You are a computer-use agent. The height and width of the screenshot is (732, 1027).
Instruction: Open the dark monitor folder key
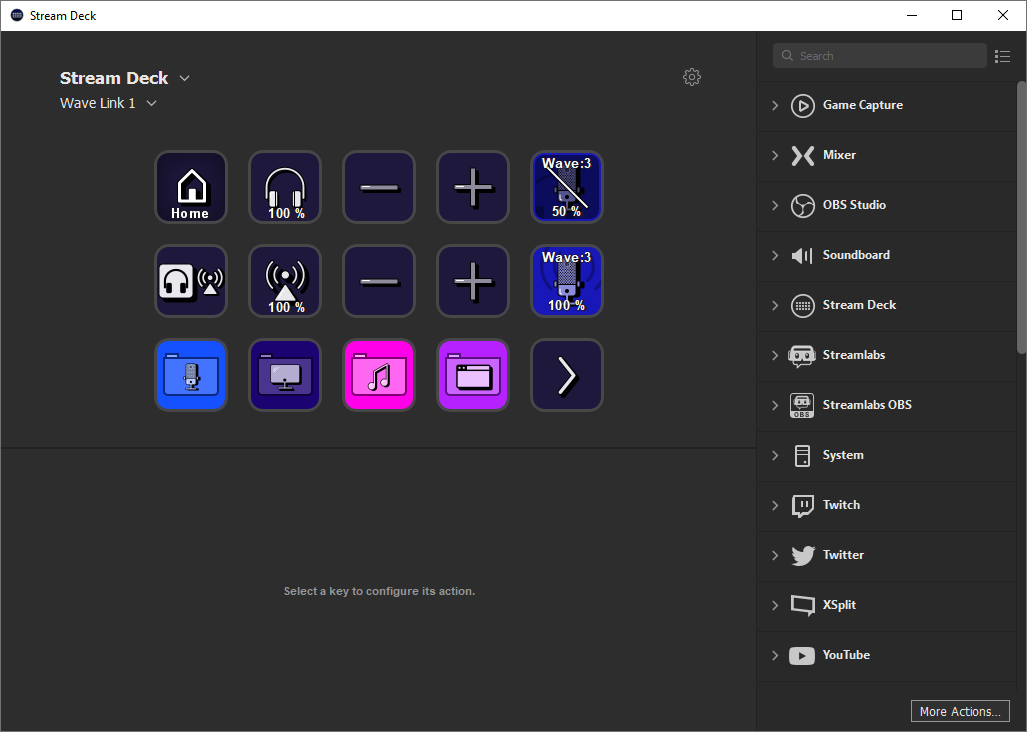(285, 375)
